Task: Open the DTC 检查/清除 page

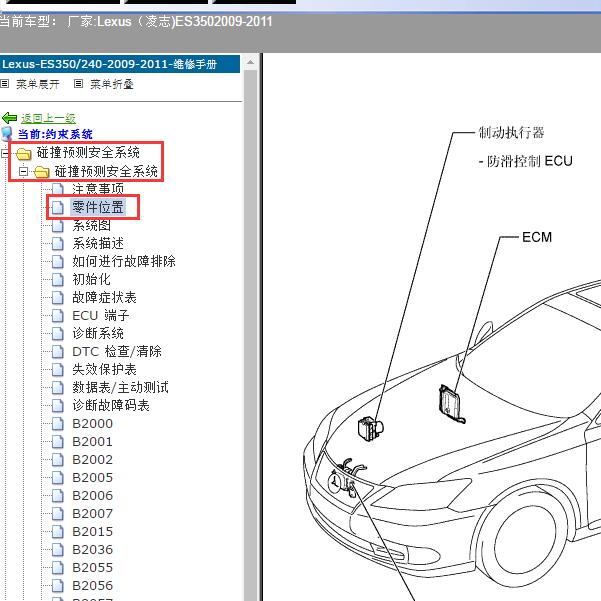Action: pos(117,351)
